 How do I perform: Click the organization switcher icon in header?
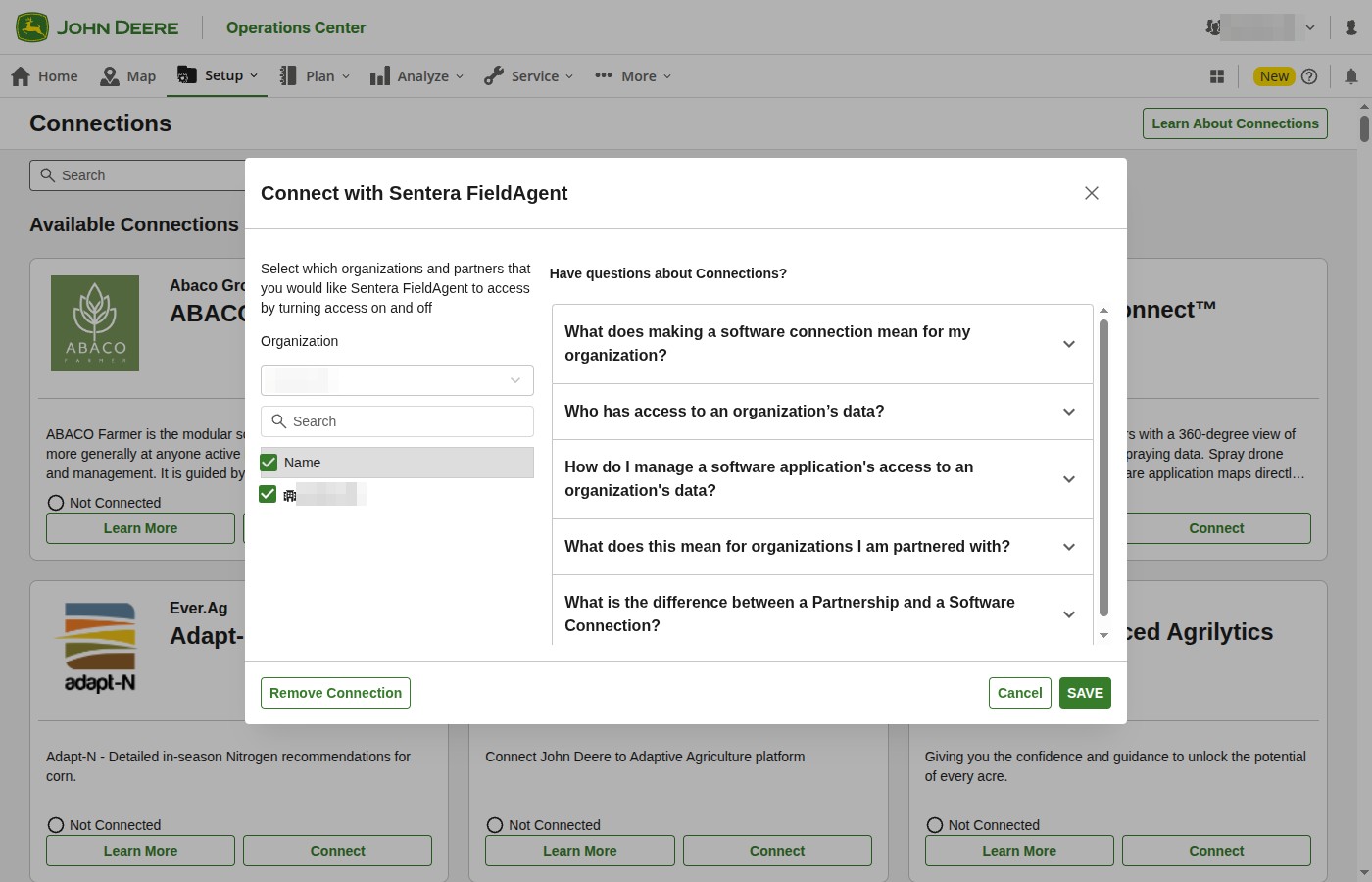click(1213, 27)
